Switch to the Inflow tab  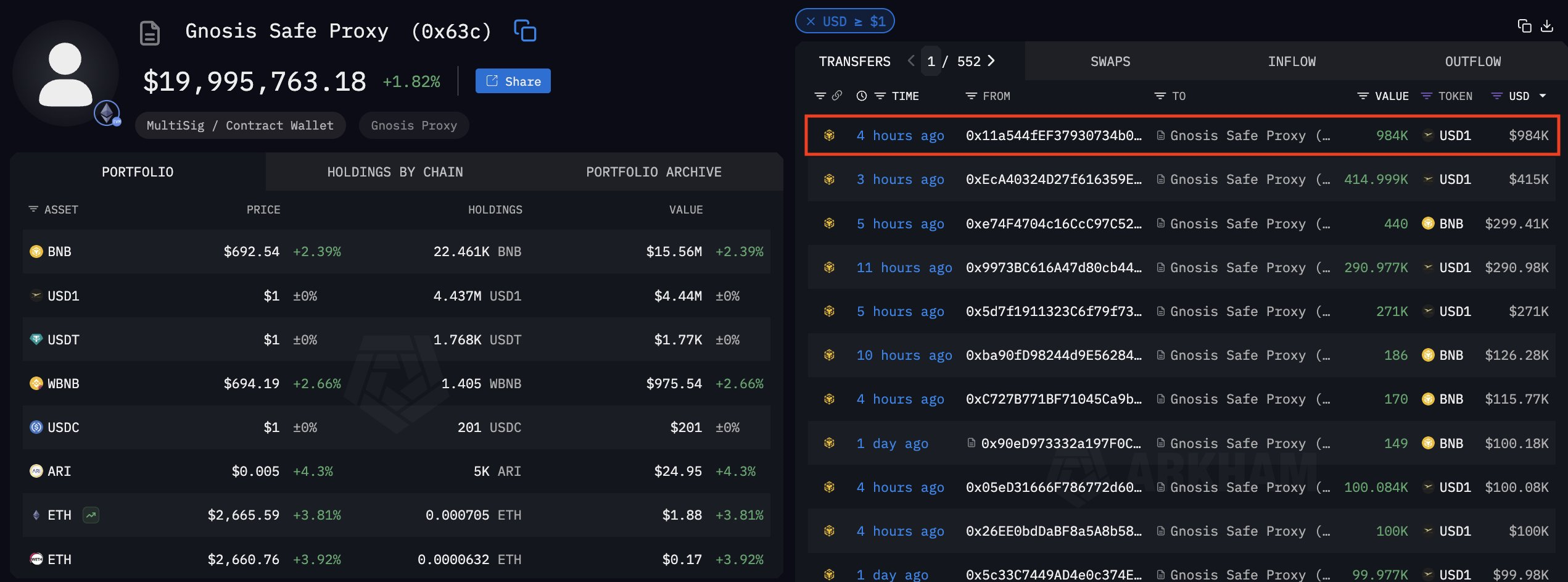pyautogui.click(x=1292, y=61)
